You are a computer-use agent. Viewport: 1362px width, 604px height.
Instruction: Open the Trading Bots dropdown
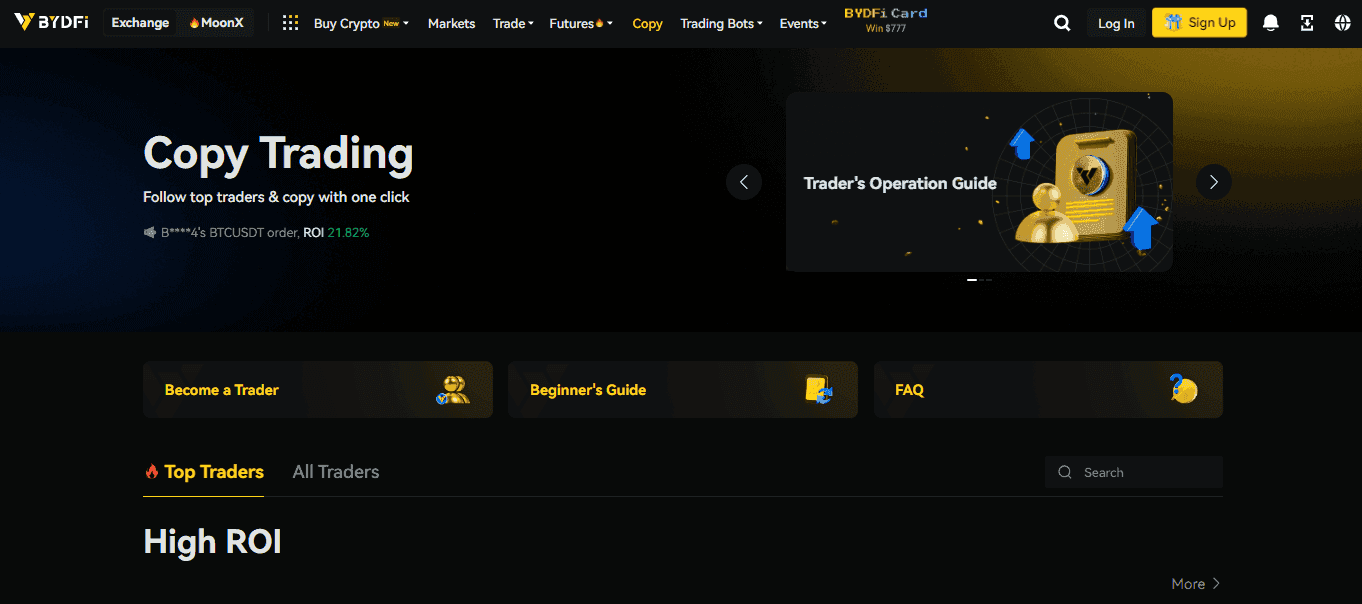721,23
